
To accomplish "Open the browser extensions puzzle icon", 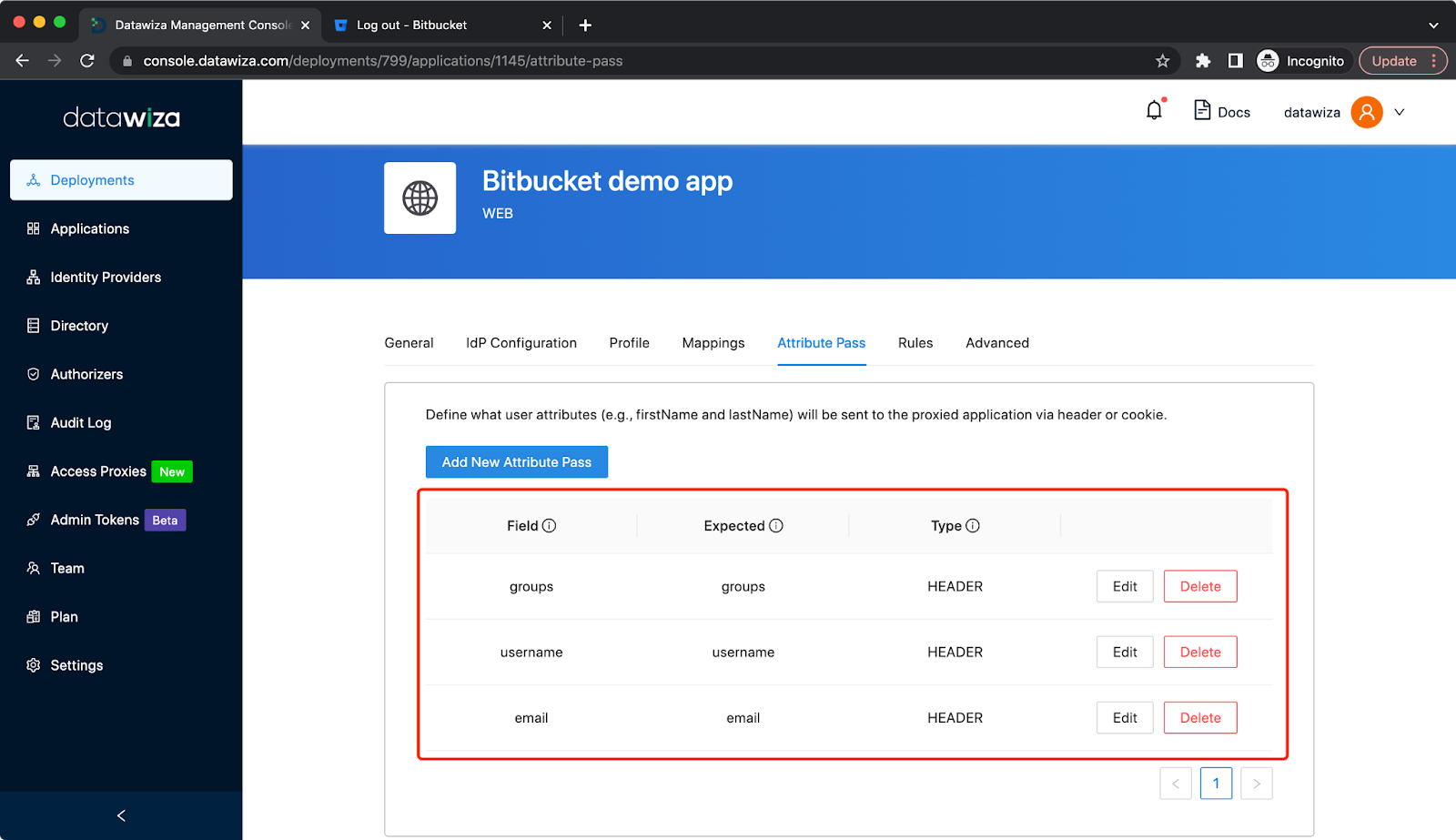I will click(1203, 61).
